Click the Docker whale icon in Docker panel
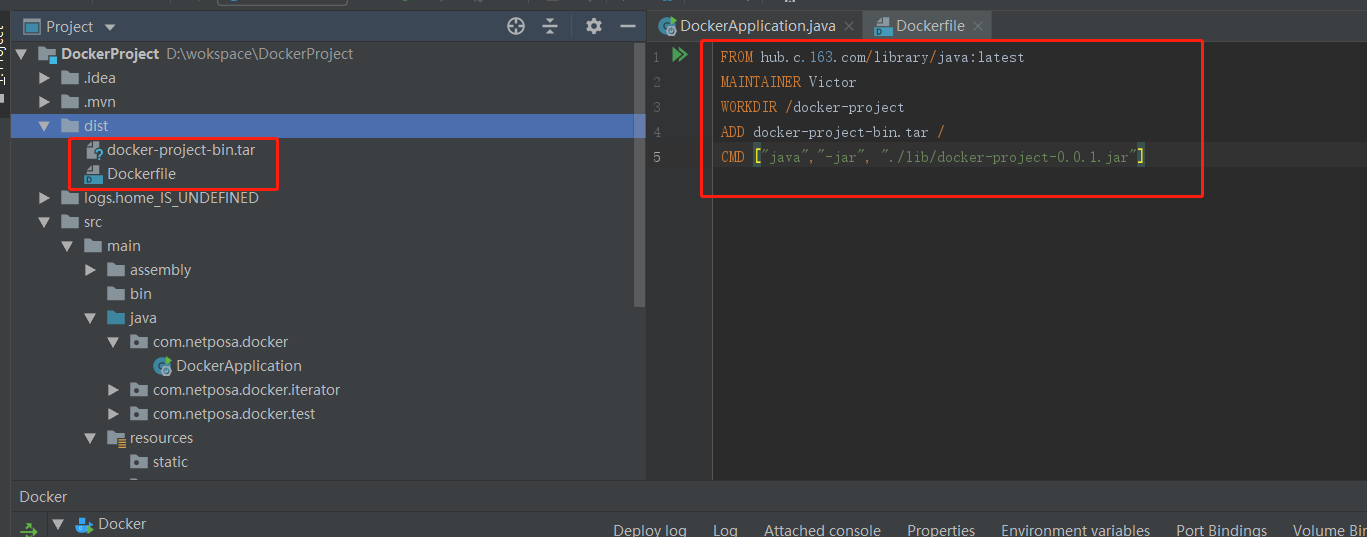1367x537 pixels. click(84, 524)
